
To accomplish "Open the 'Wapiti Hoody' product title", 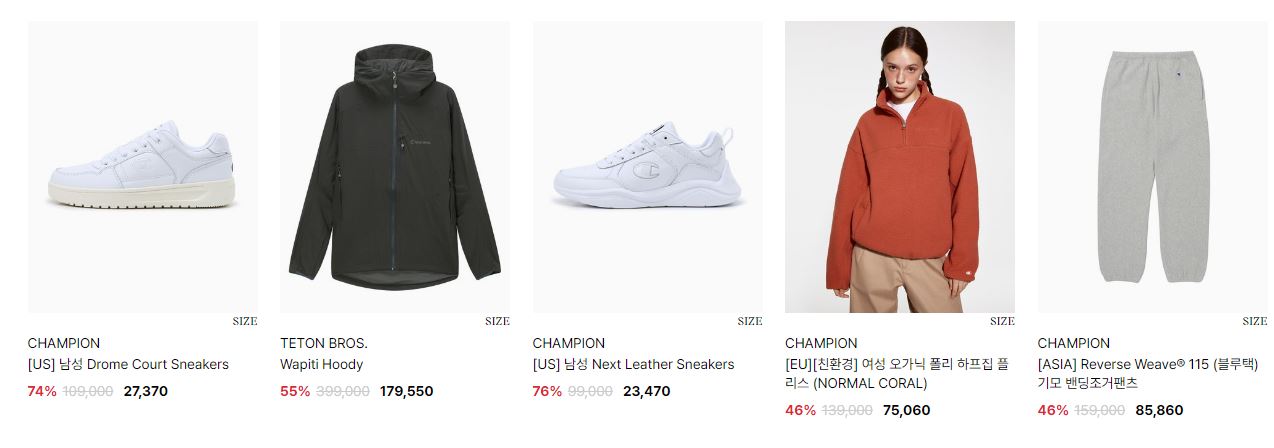I will (x=322, y=364).
